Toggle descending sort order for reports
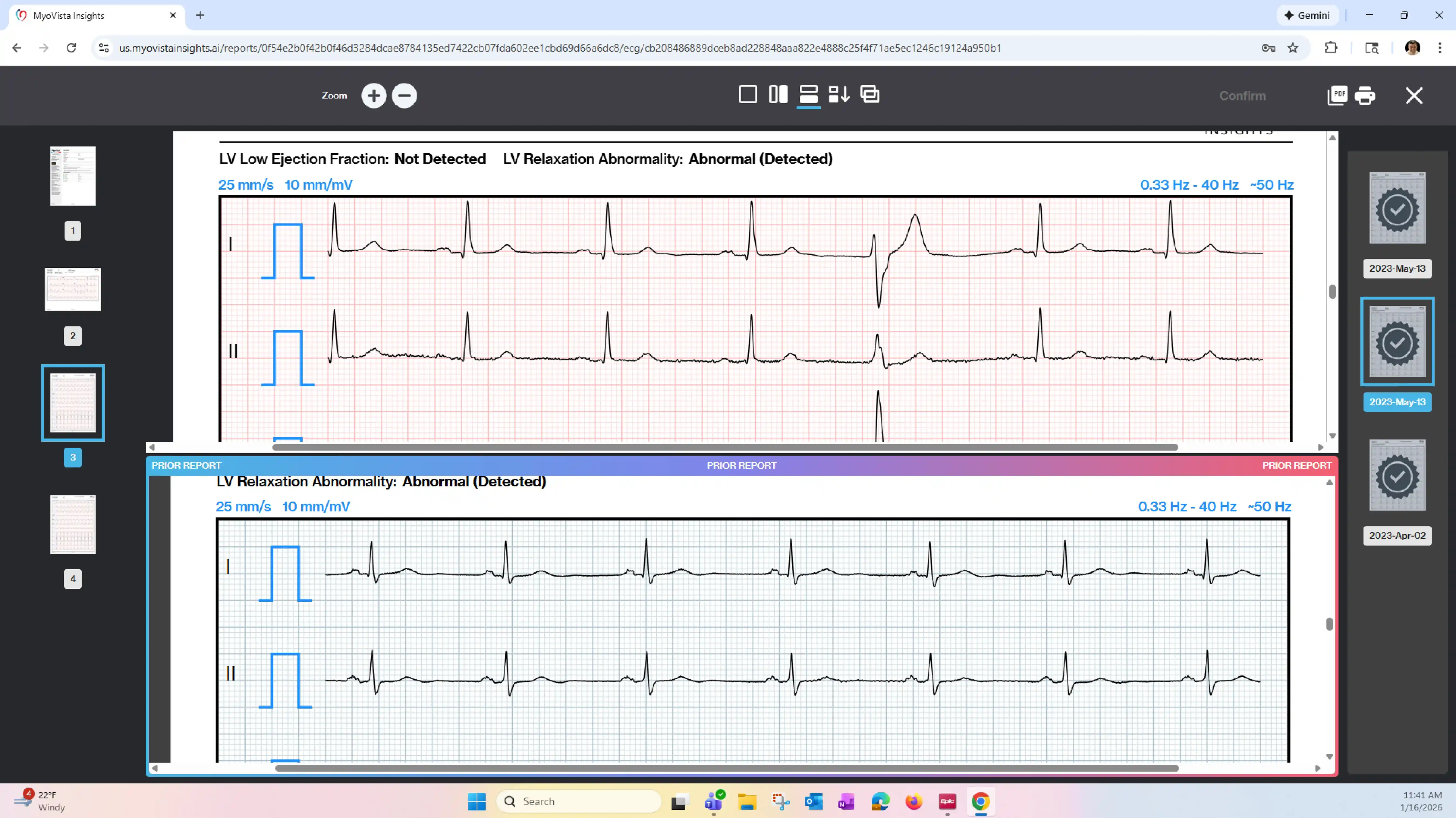Screen dimensions: 1456x818 coord(839,94)
